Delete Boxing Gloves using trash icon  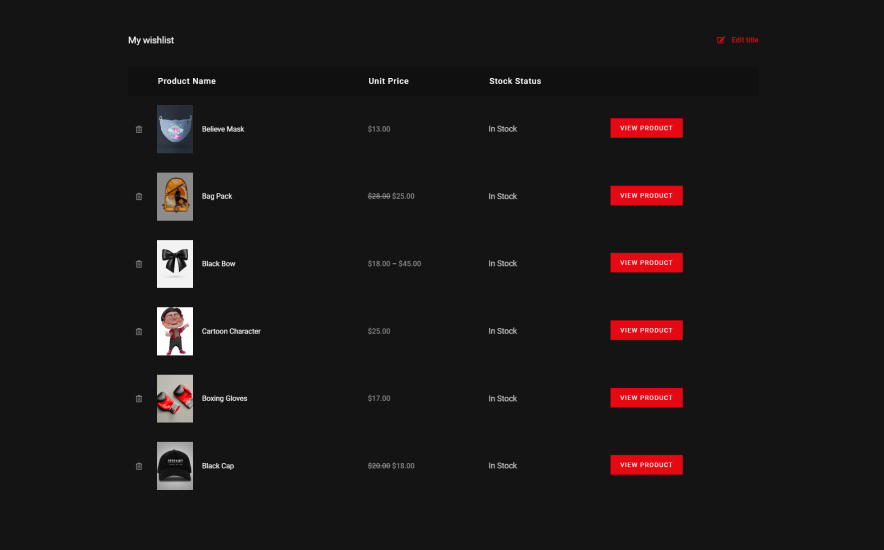139,399
